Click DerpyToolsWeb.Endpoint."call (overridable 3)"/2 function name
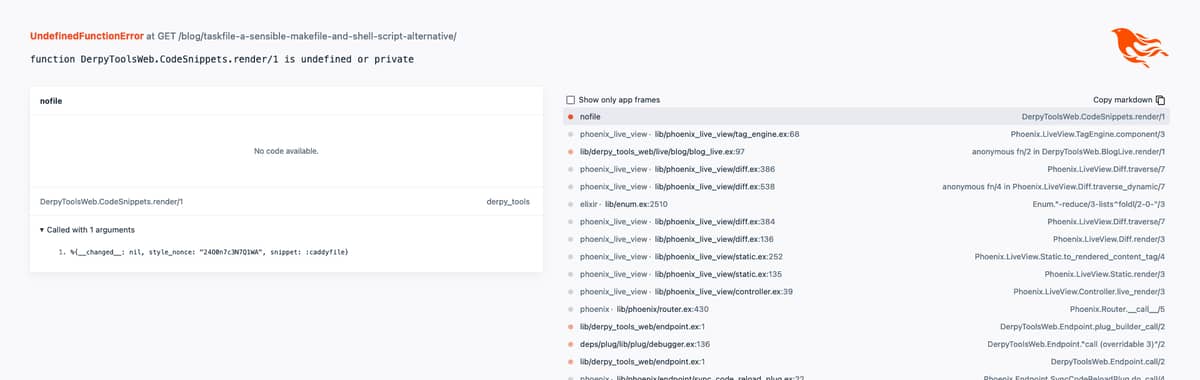This screenshot has width=1200, height=380. tap(1077, 344)
